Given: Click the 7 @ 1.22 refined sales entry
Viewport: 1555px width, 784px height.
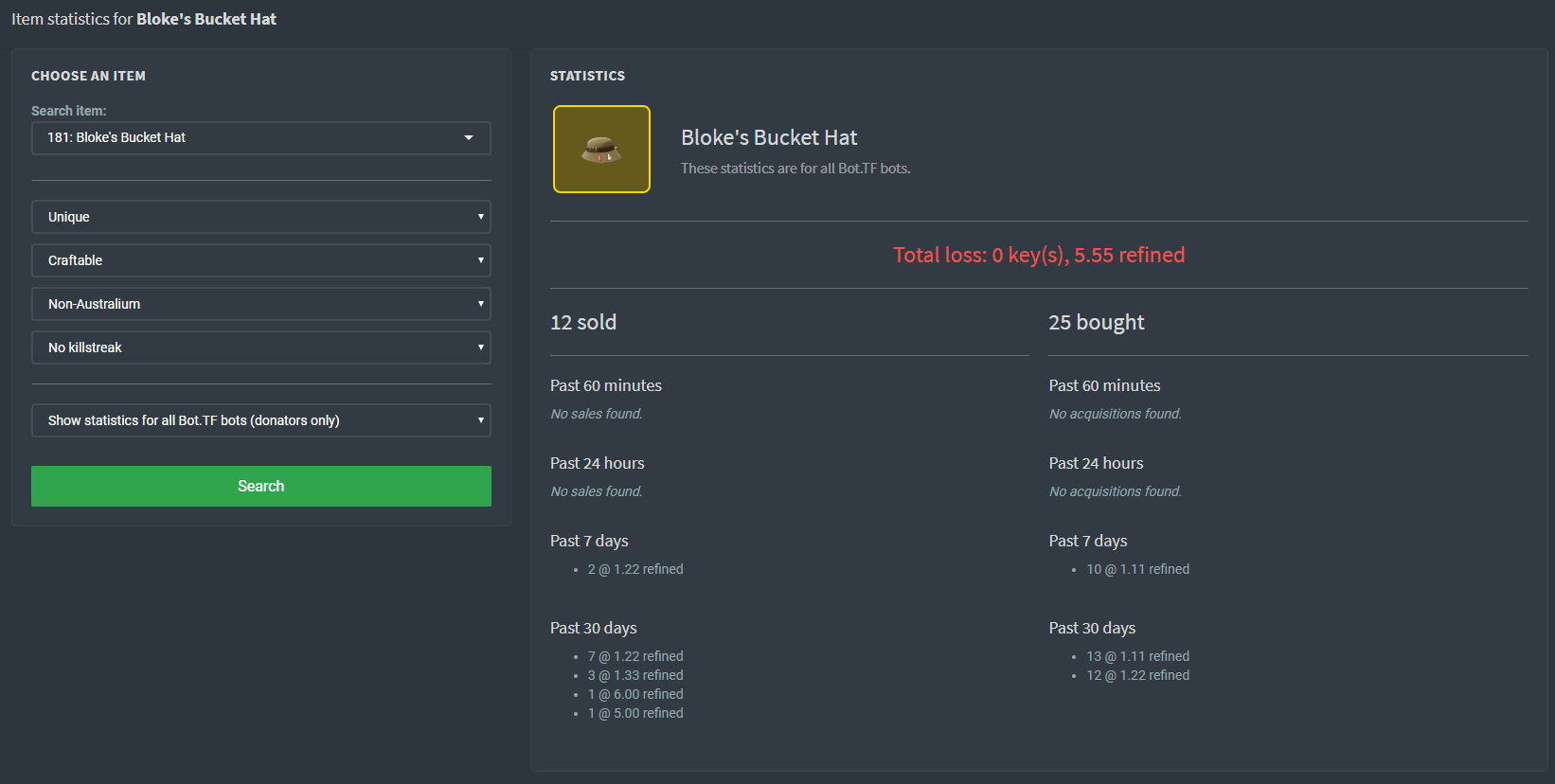Looking at the screenshot, I should tap(635, 656).
